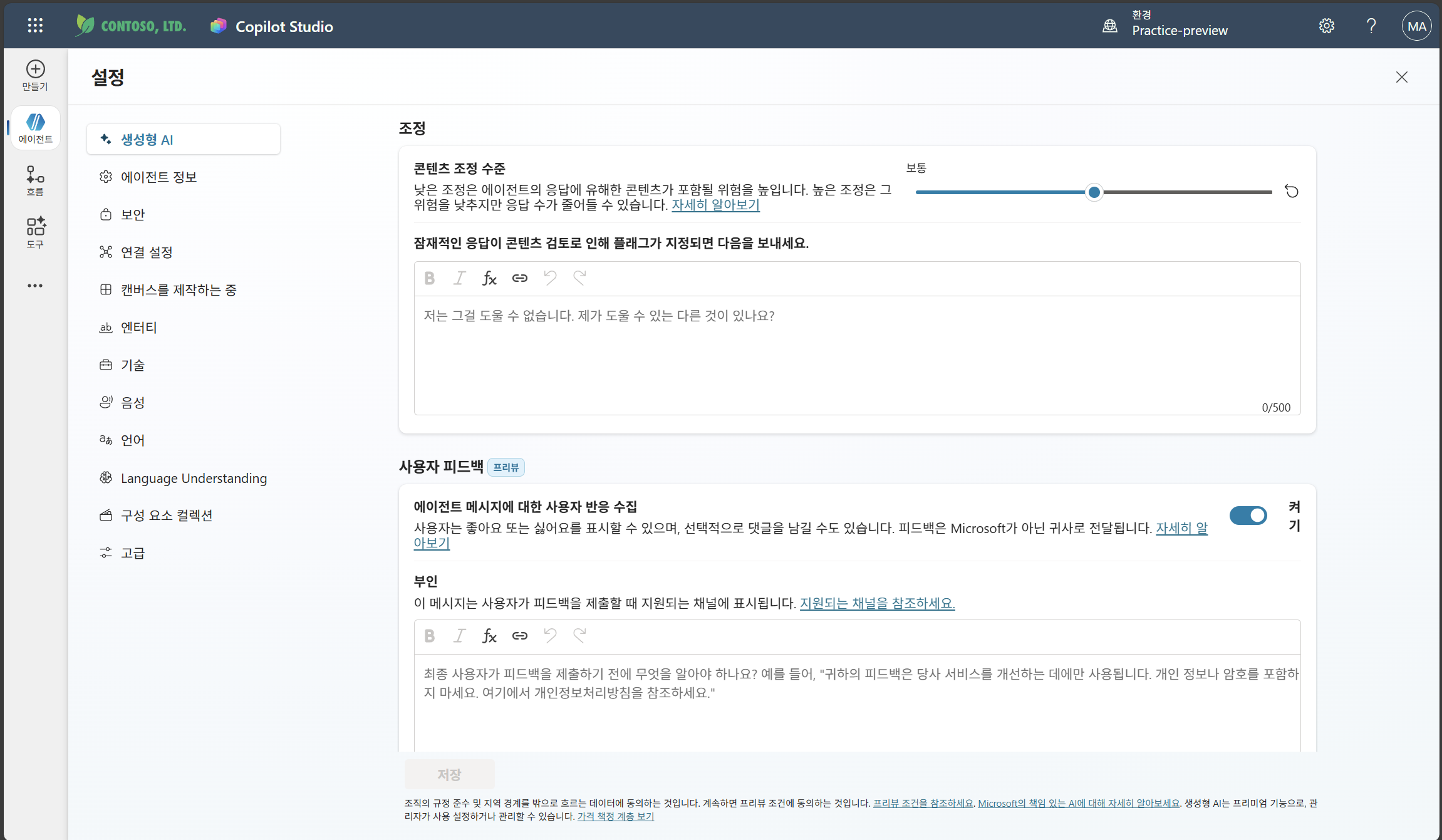Viewport: 1442px width, 840px height.
Task: Toggle italic in the 부인 disclaimer editor
Action: click(459, 636)
